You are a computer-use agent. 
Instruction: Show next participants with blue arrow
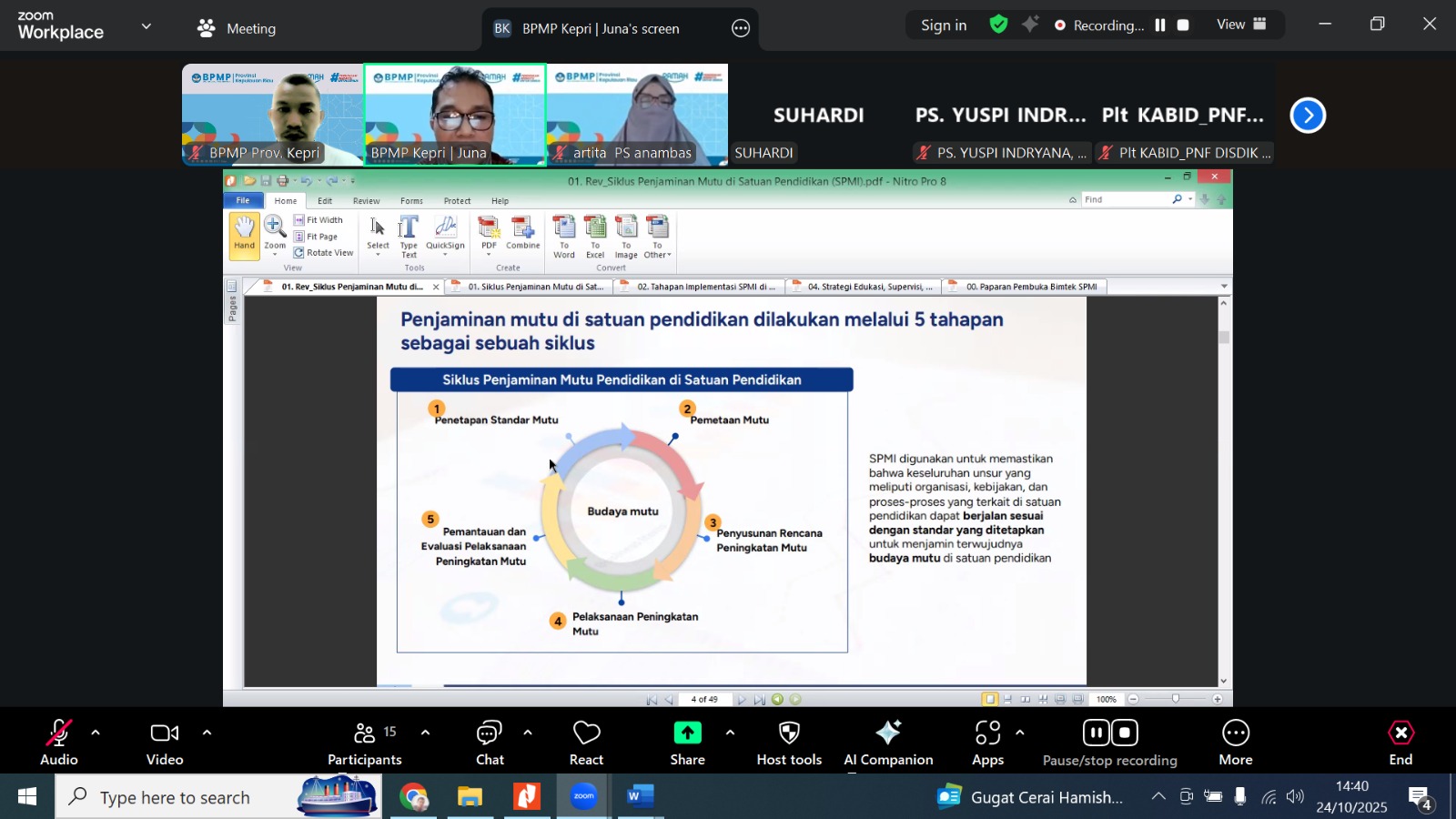coord(1308,116)
